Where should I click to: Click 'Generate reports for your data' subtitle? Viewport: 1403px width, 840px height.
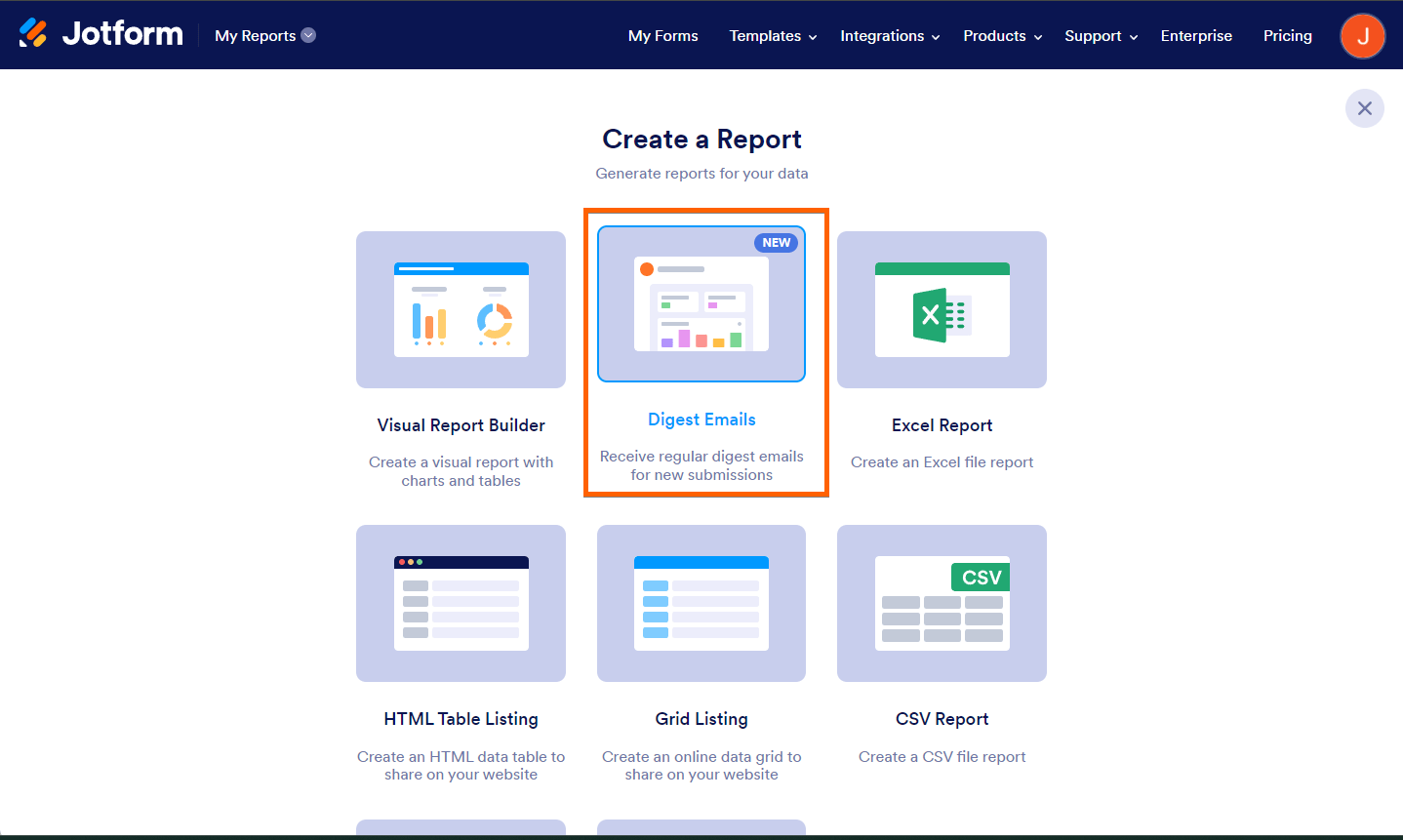pyautogui.click(x=701, y=174)
